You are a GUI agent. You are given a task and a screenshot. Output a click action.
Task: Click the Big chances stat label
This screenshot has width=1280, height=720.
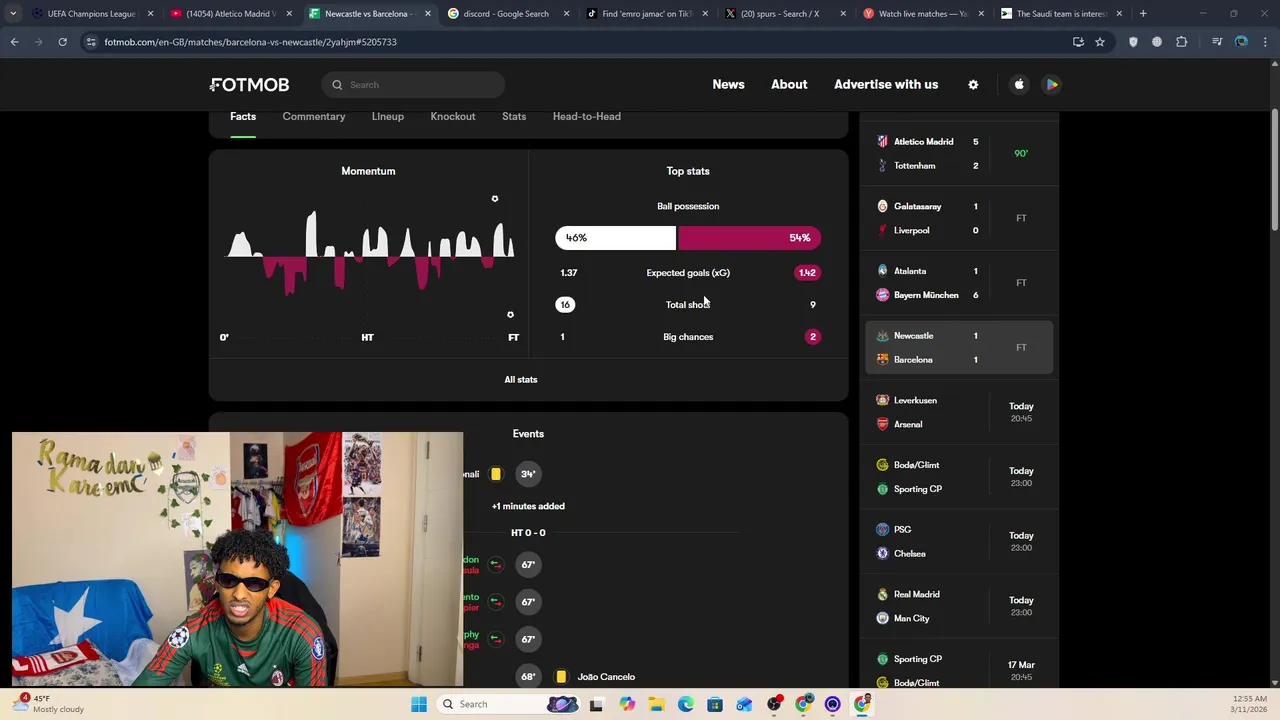tap(688, 337)
